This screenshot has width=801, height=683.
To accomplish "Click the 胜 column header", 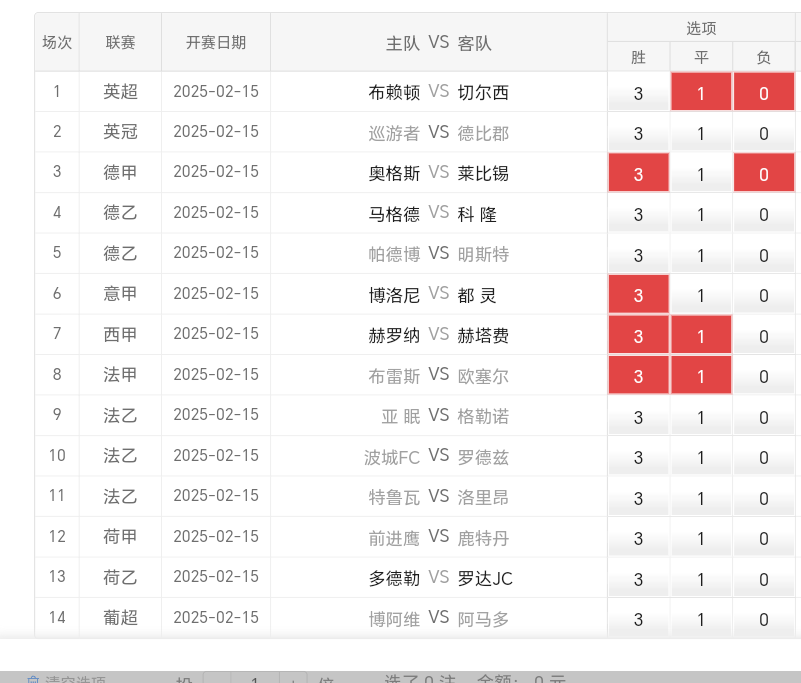I will [x=638, y=57].
